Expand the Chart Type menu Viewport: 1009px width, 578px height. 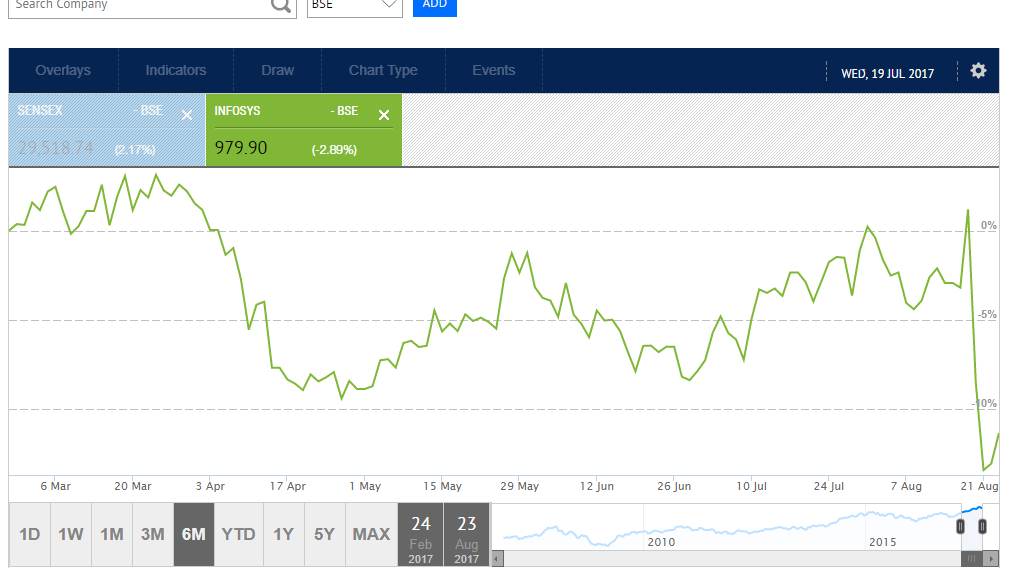tap(383, 71)
